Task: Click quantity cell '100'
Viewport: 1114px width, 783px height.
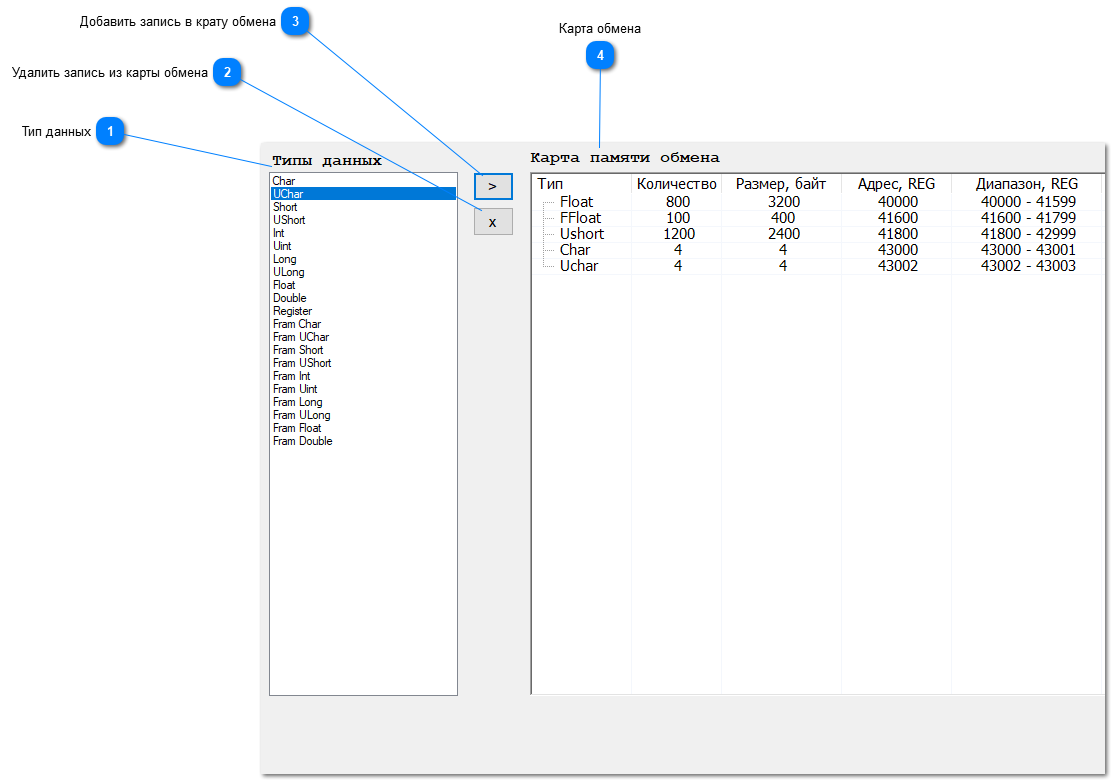Action: 678,218
